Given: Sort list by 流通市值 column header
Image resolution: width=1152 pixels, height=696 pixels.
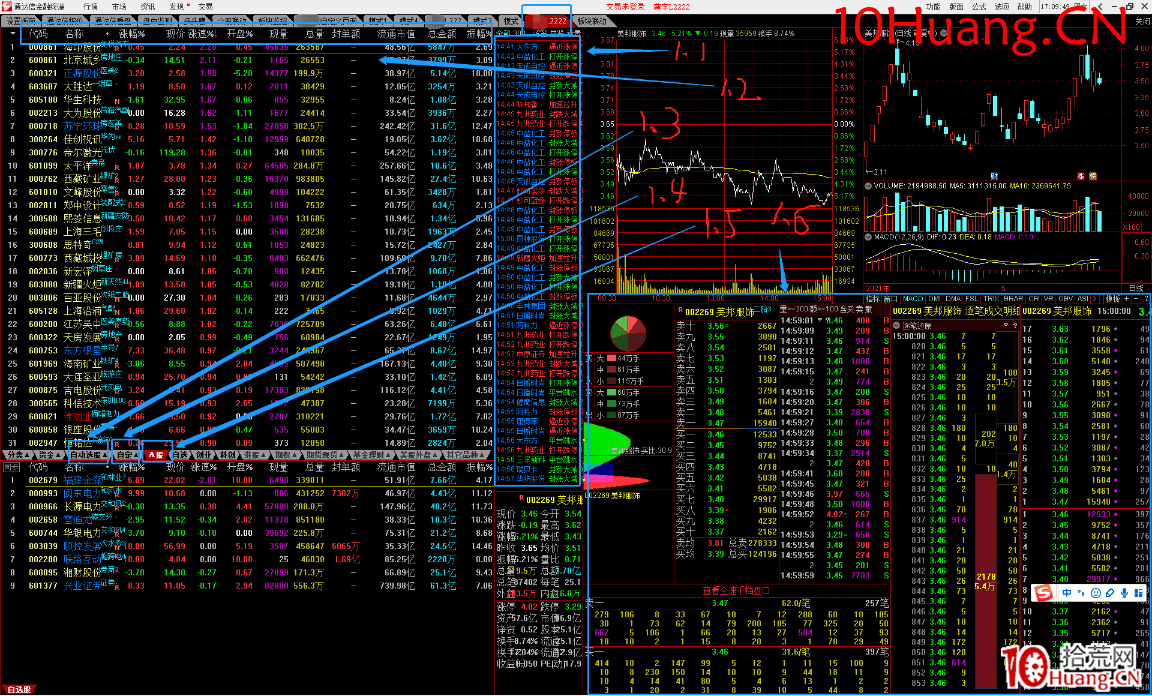Looking at the screenshot, I should [396, 34].
